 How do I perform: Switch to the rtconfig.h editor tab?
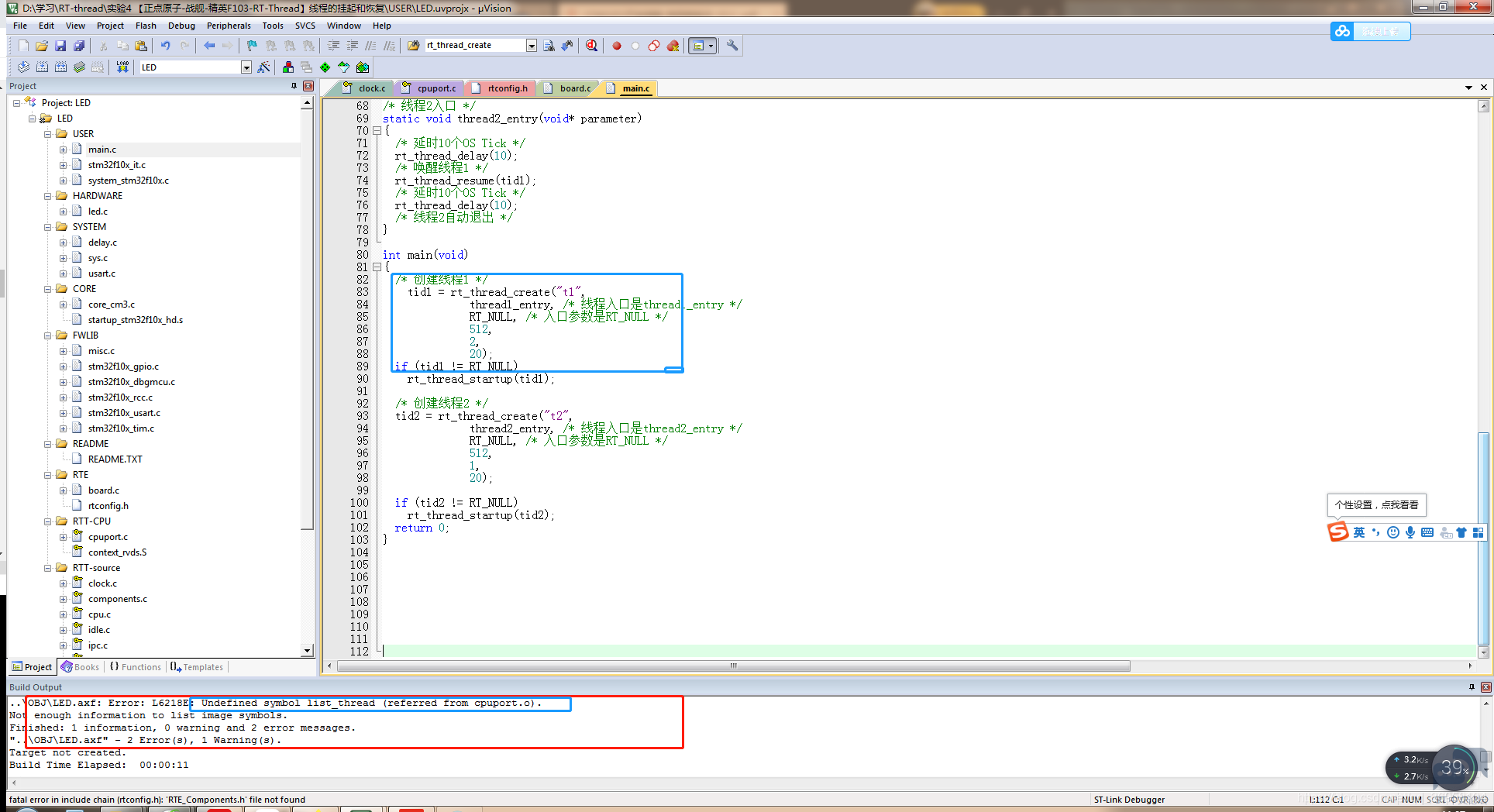pos(500,88)
